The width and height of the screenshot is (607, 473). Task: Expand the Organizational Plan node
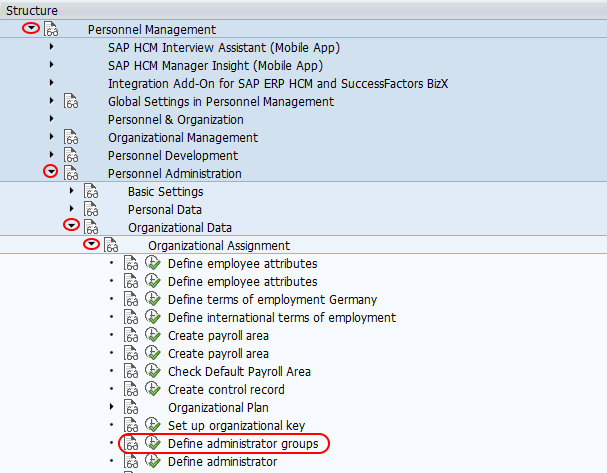[111, 406]
